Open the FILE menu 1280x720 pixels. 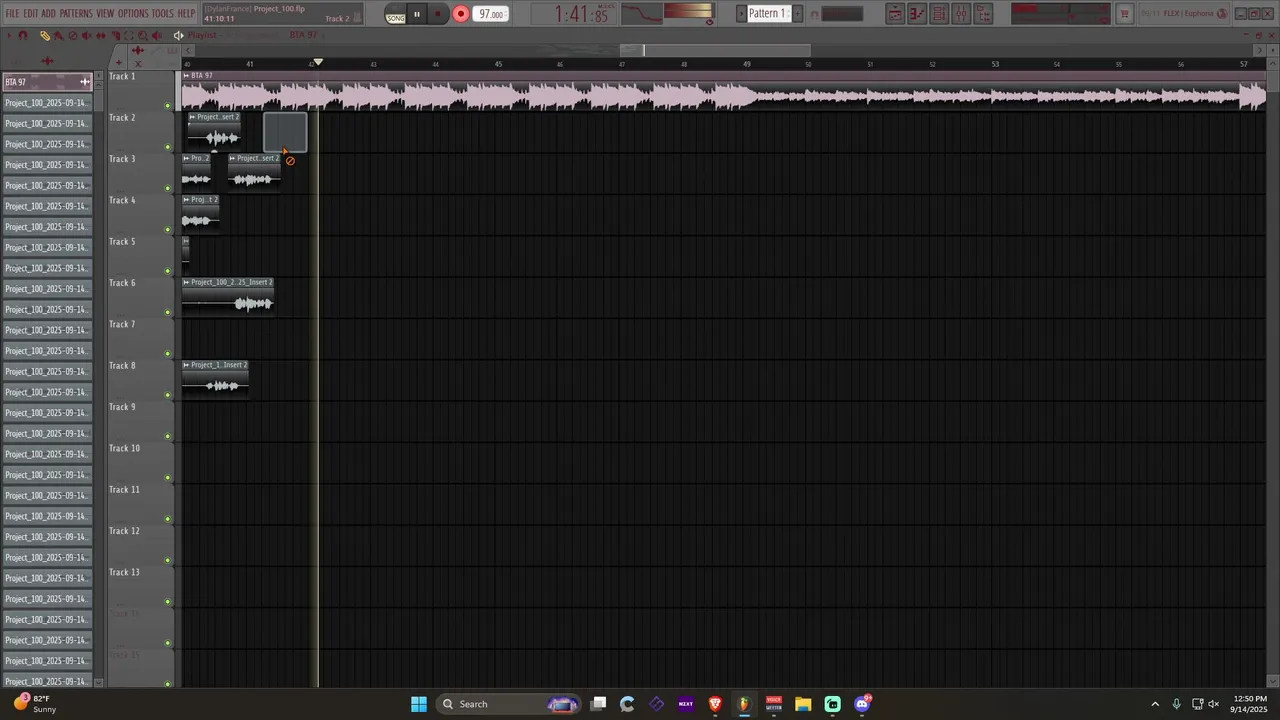tap(12, 14)
